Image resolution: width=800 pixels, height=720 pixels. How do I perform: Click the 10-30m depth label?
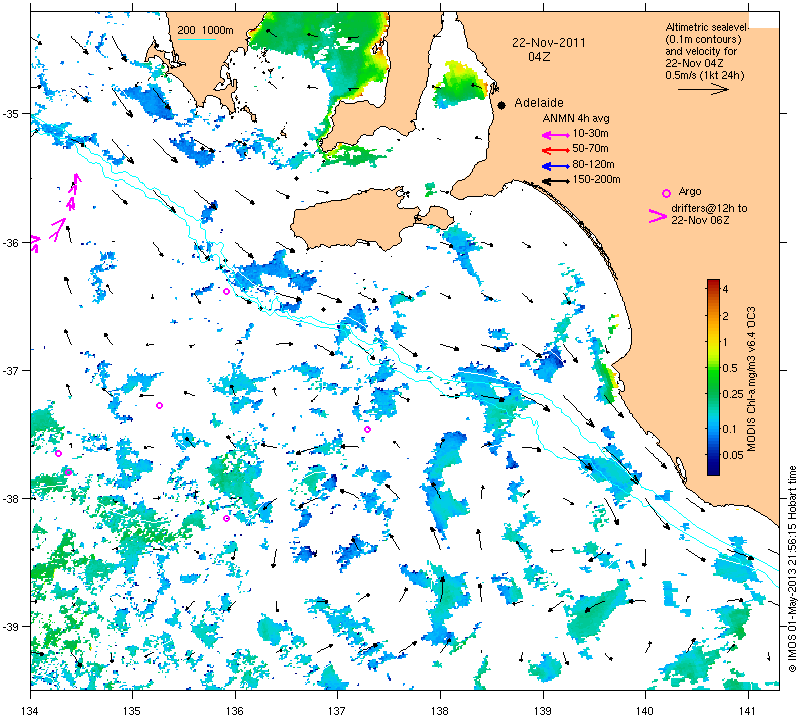pos(590,134)
